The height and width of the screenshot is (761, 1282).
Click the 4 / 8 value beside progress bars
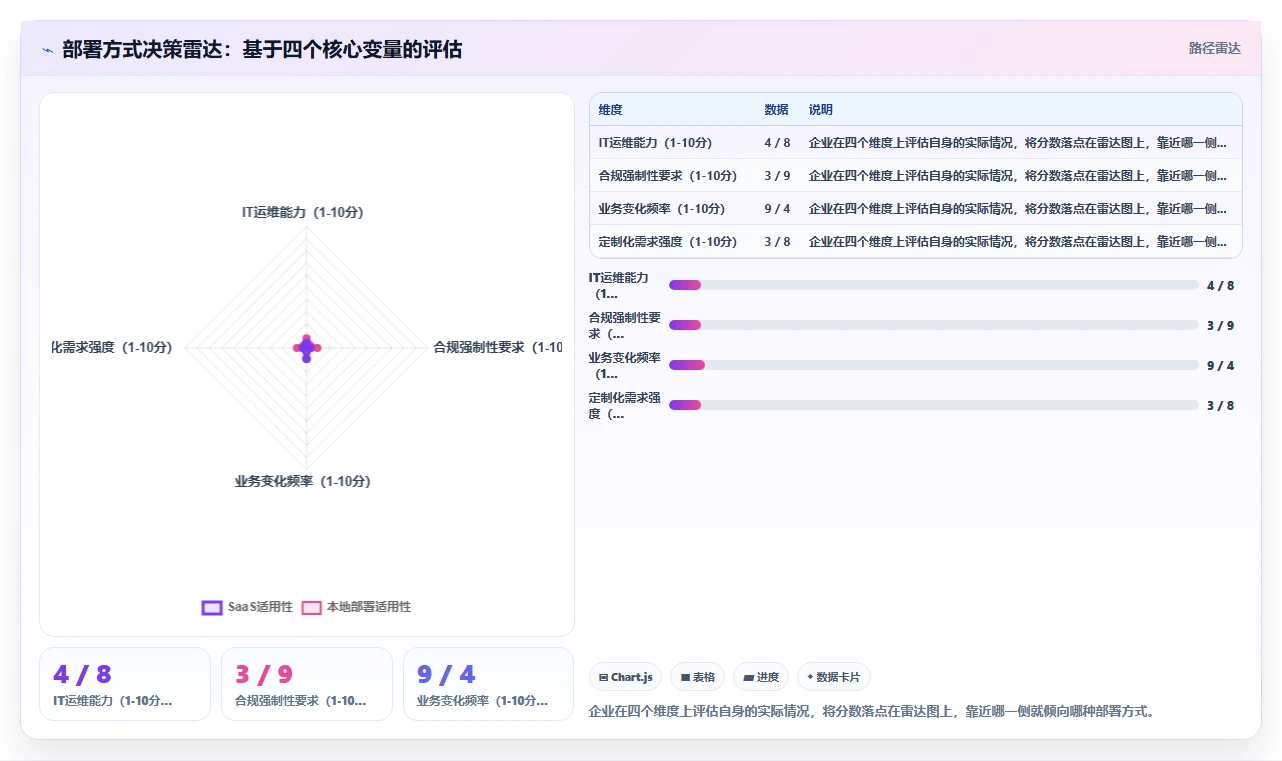pos(1220,285)
